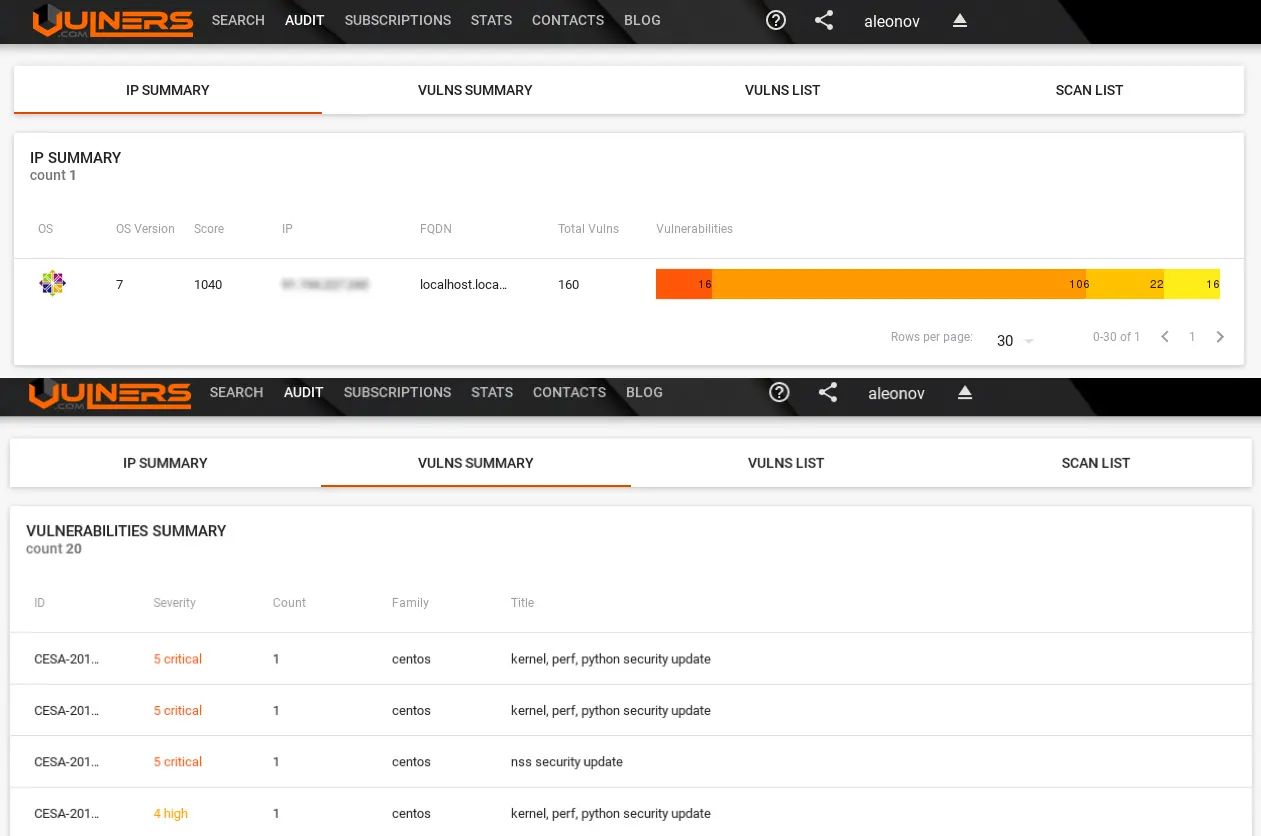Click the share icon in the top navbar
This screenshot has height=836, width=1261.
click(823, 20)
